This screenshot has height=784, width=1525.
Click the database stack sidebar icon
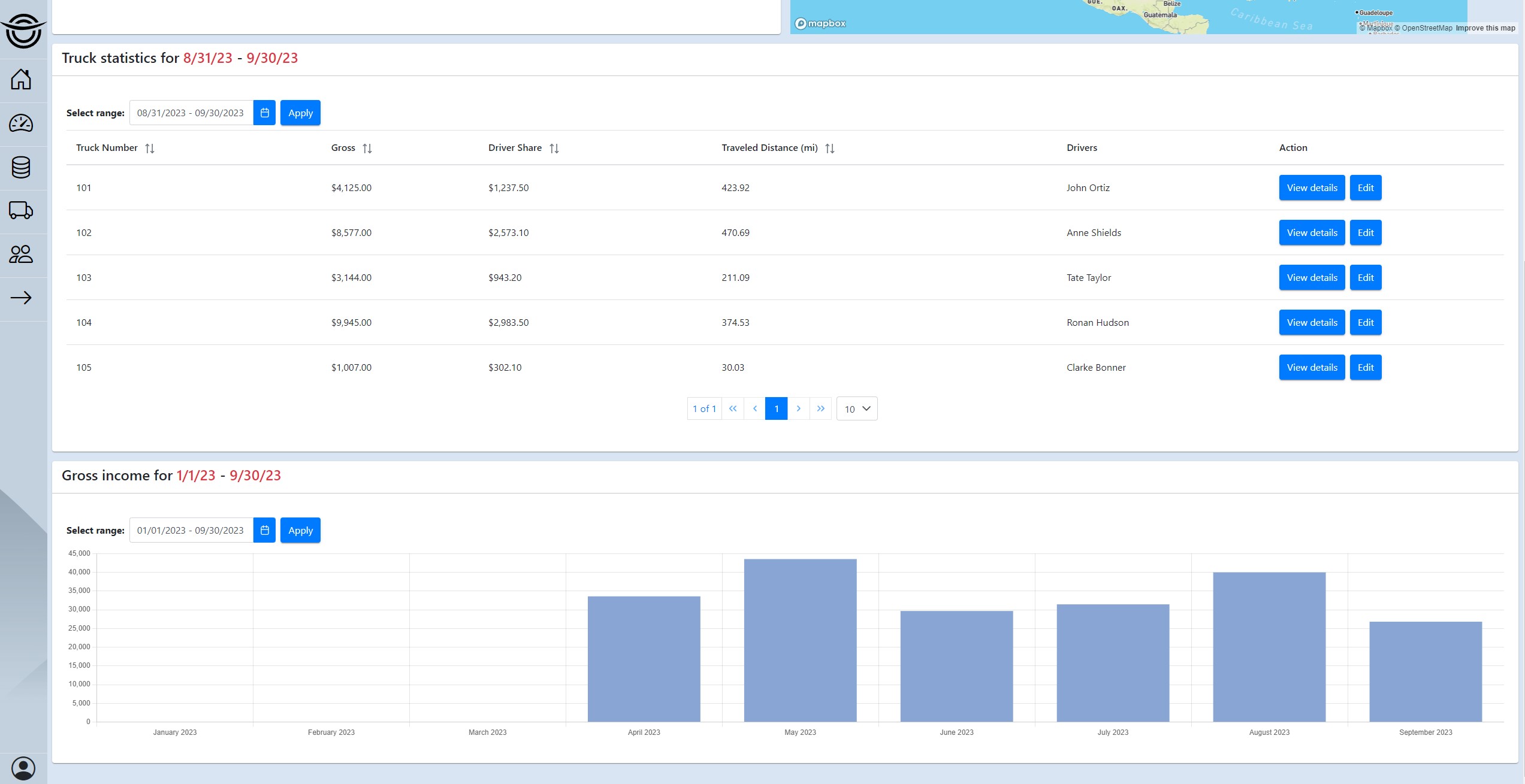point(22,168)
